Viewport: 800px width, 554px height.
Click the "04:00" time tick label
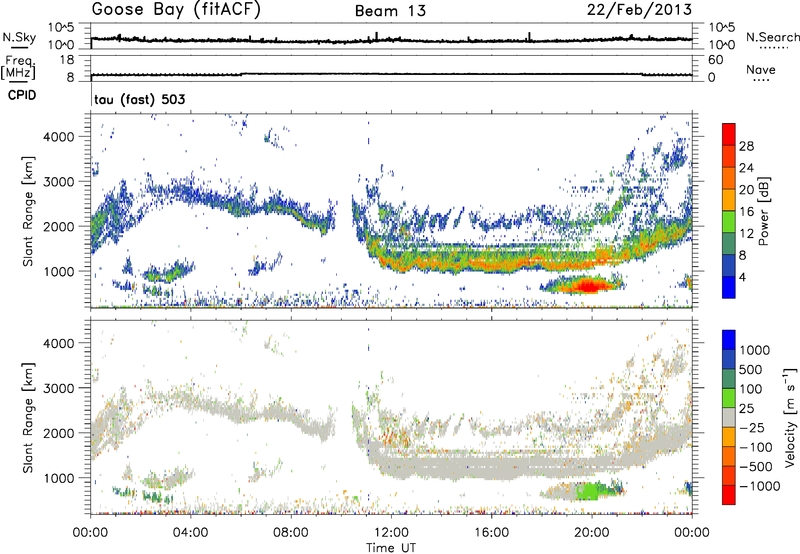click(190, 533)
